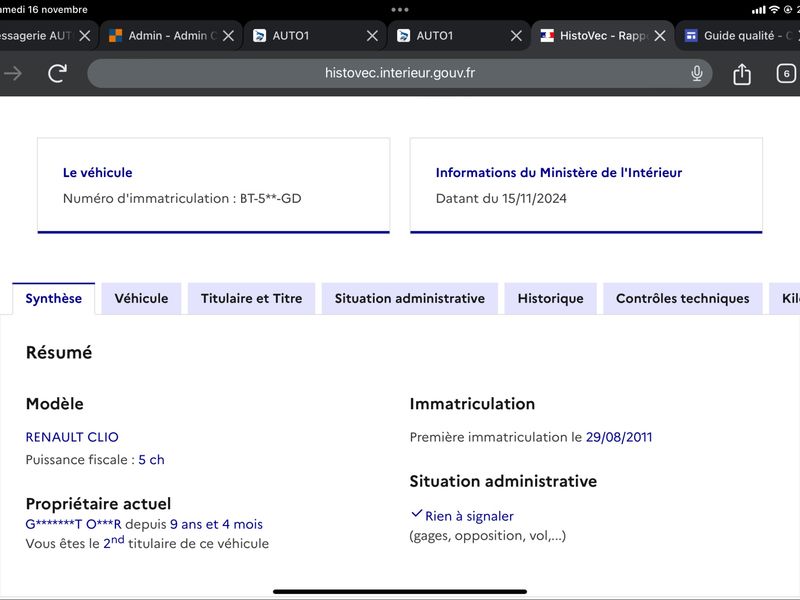Close the HistoVec - Rapport tab
Viewport: 800px width, 600px height.
tap(660, 36)
